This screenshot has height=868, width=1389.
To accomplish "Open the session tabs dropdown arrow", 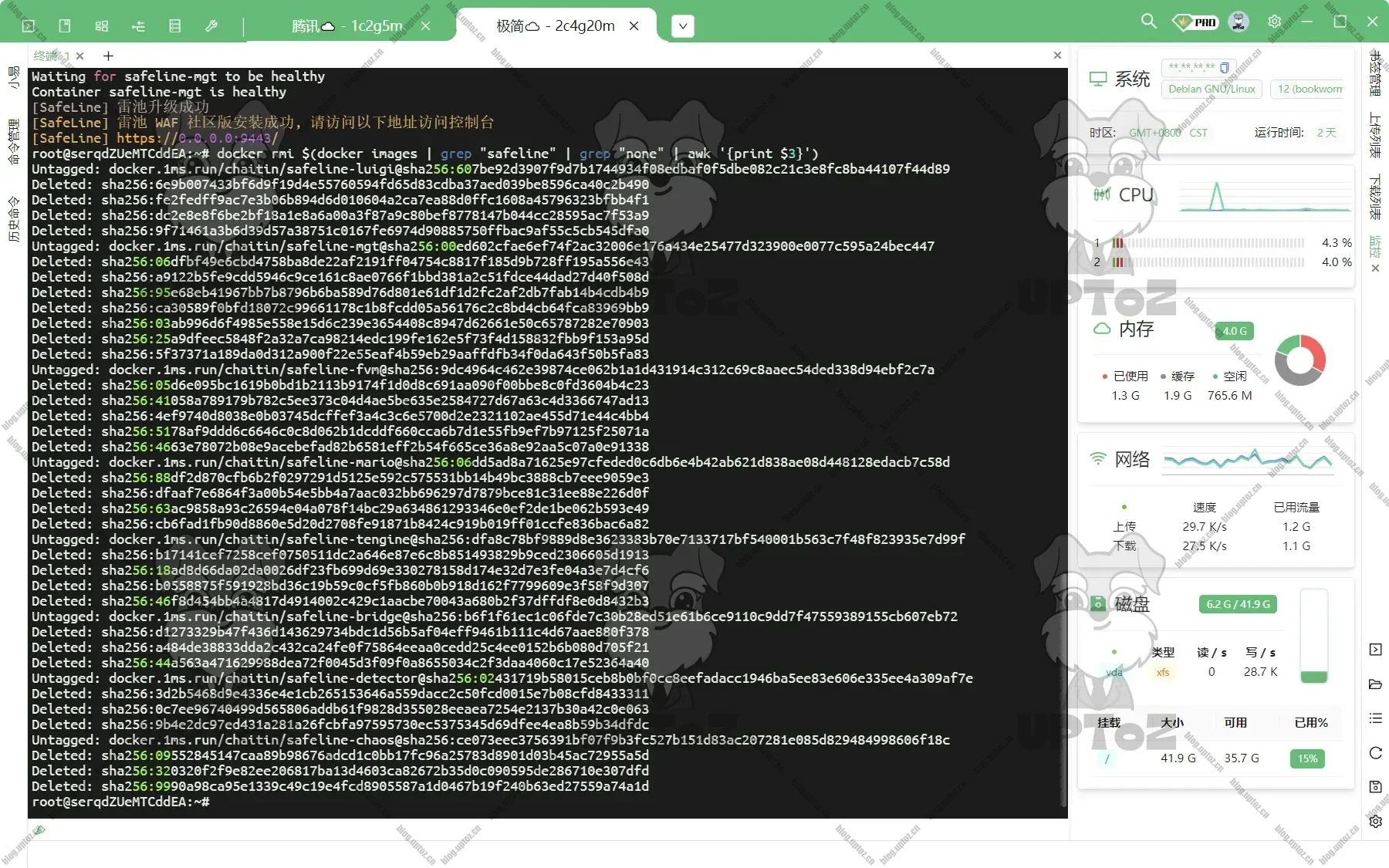I will point(683,27).
